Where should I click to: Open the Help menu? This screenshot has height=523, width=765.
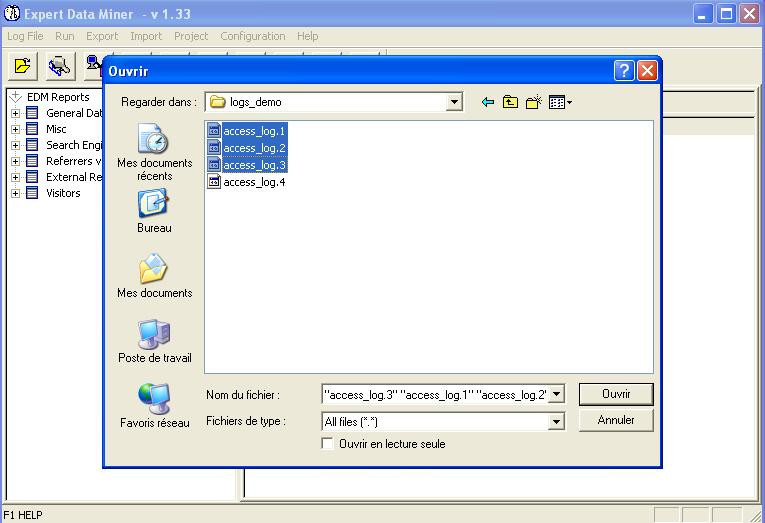307,36
